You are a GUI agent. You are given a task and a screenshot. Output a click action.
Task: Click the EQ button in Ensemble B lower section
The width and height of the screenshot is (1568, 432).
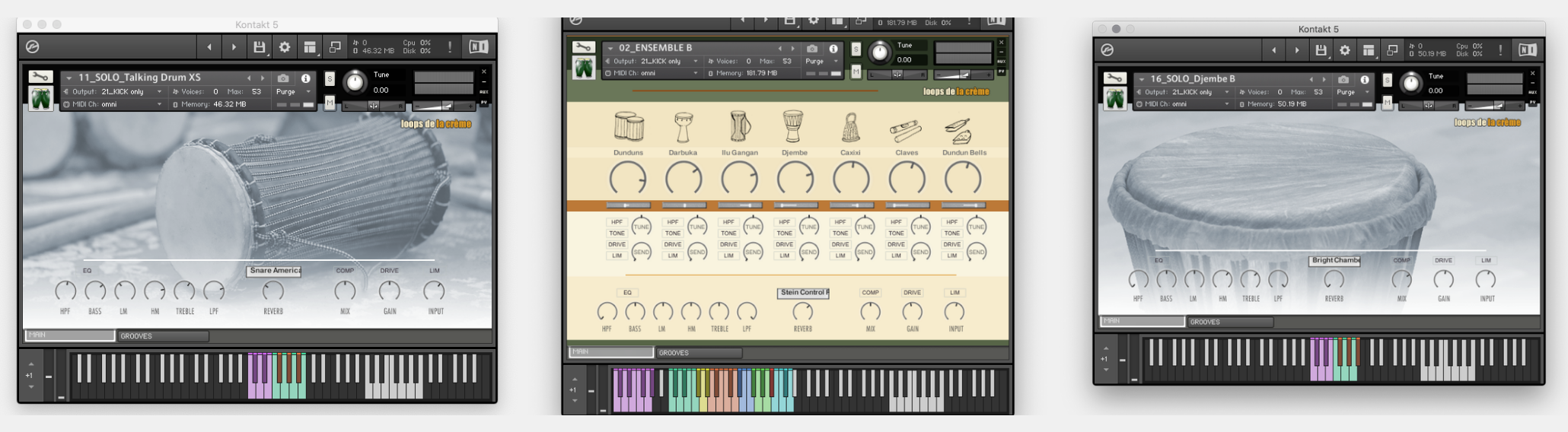[627, 293]
